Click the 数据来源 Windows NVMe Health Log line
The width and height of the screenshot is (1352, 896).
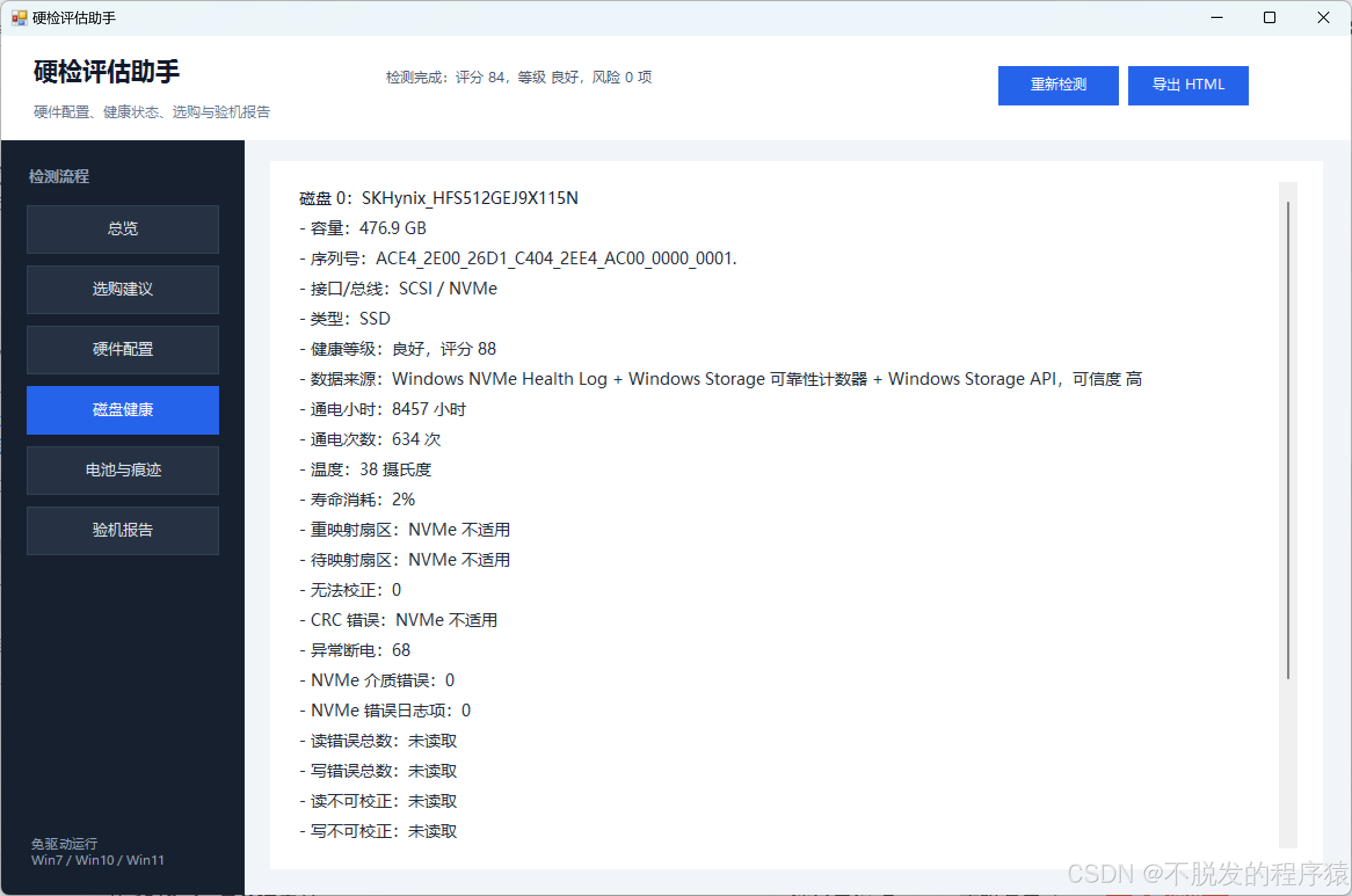(x=721, y=379)
